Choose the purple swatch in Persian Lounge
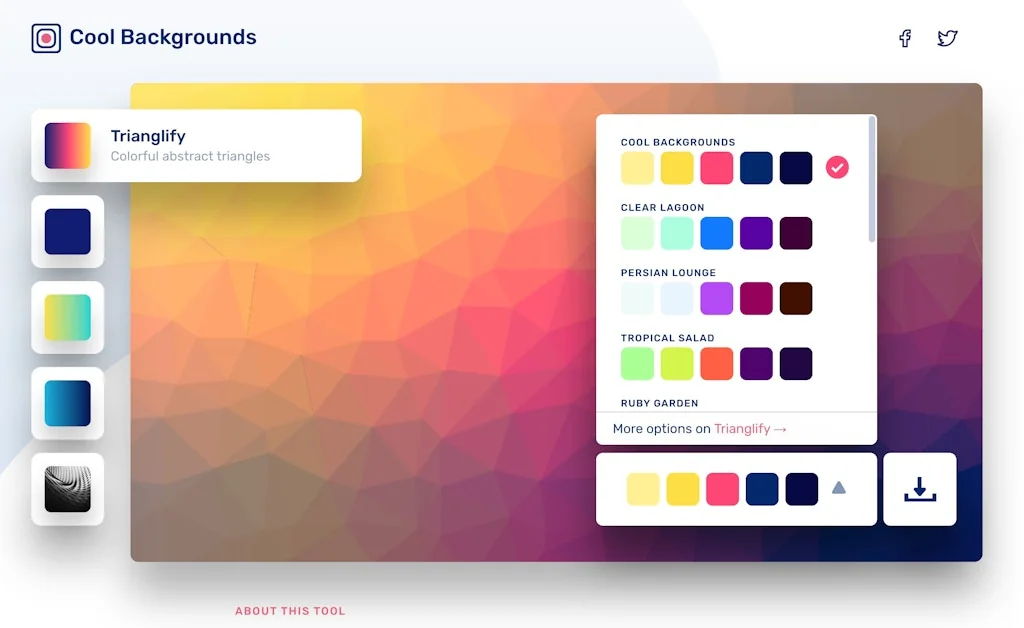 tap(717, 297)
